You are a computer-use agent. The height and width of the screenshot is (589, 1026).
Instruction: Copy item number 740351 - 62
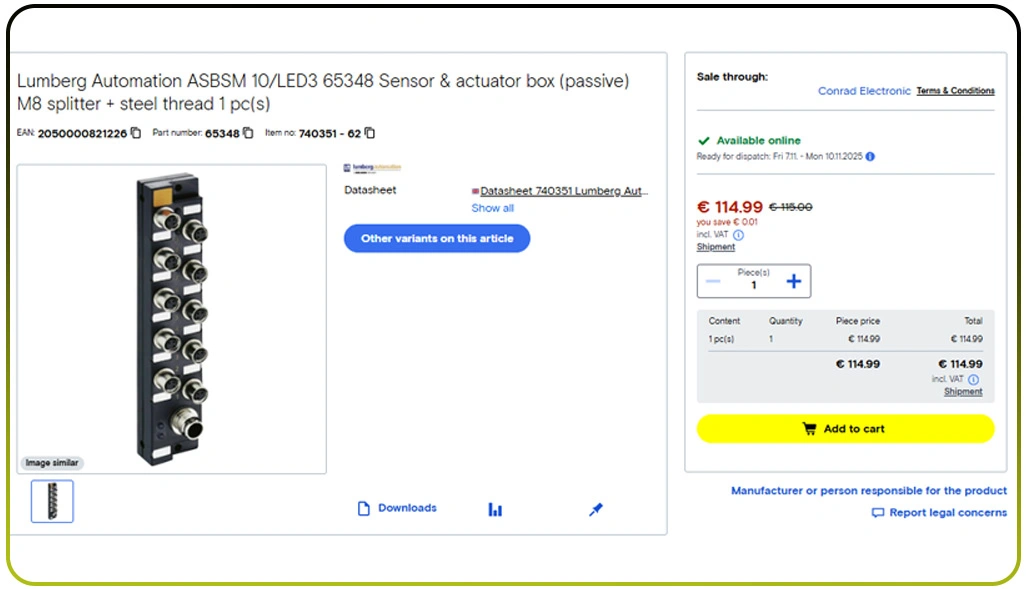coord(370,133)
